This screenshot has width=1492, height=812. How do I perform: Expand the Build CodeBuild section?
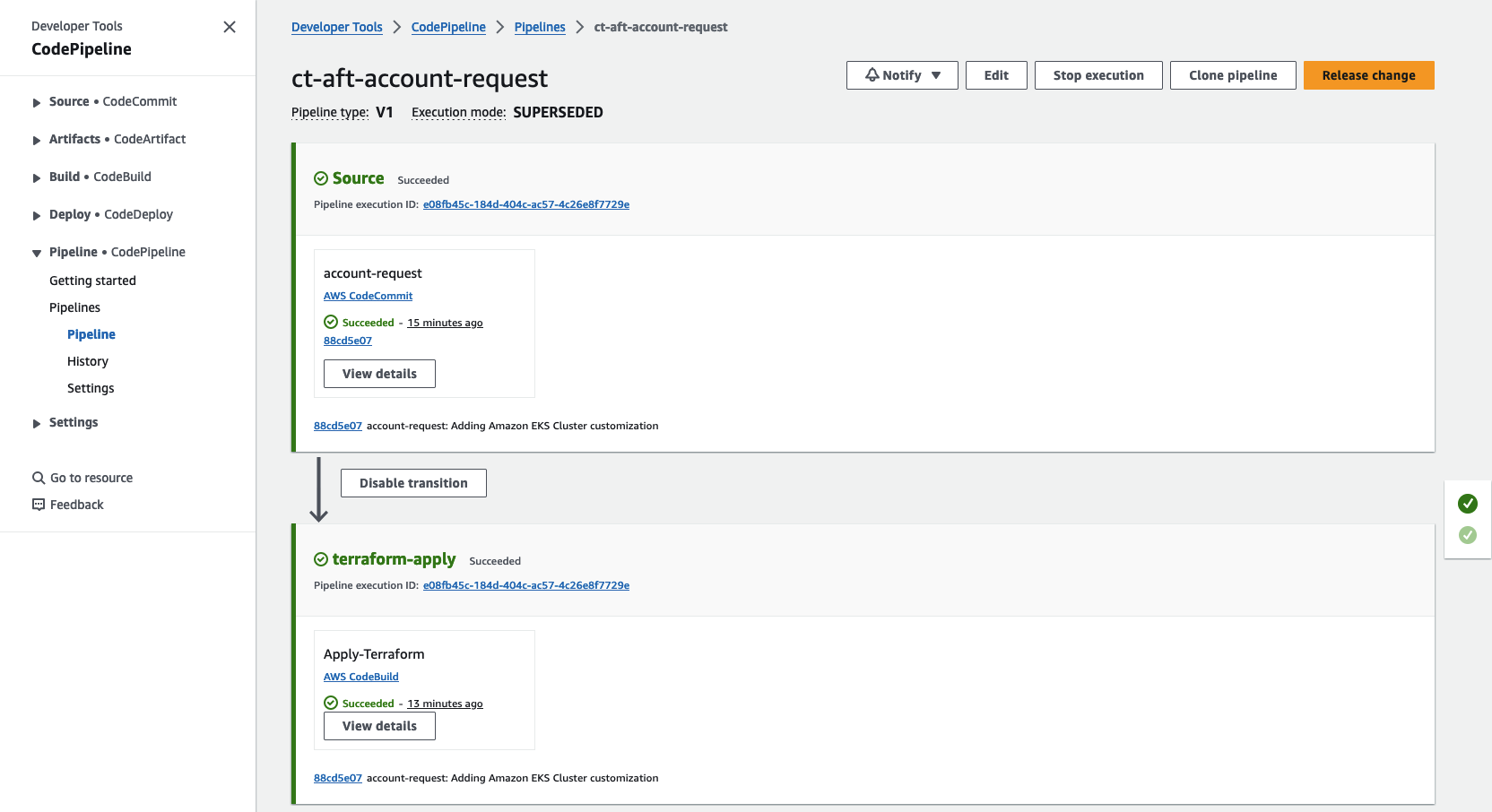[x=37, y=177]
